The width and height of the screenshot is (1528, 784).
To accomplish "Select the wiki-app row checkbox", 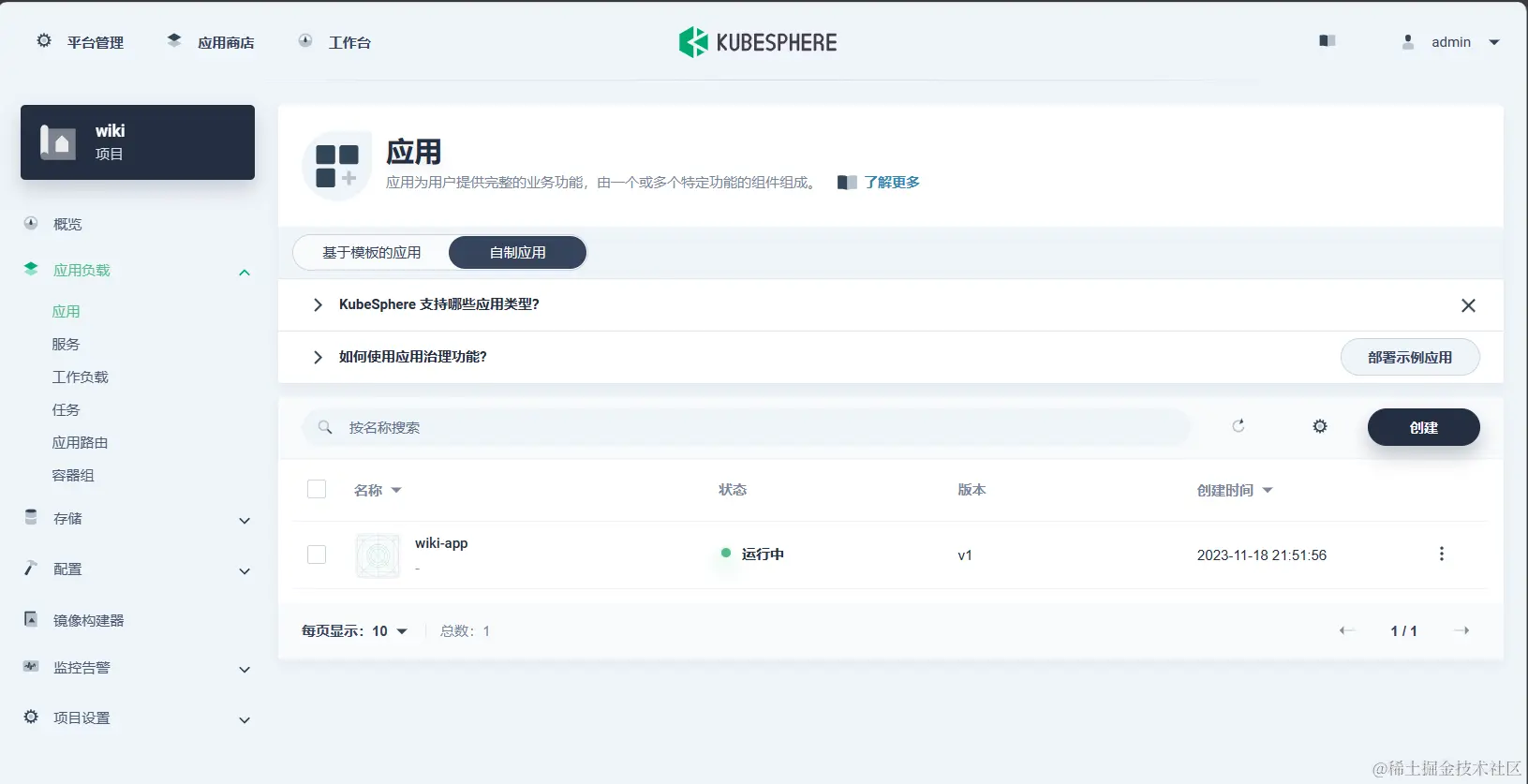I will click(317, 555).
